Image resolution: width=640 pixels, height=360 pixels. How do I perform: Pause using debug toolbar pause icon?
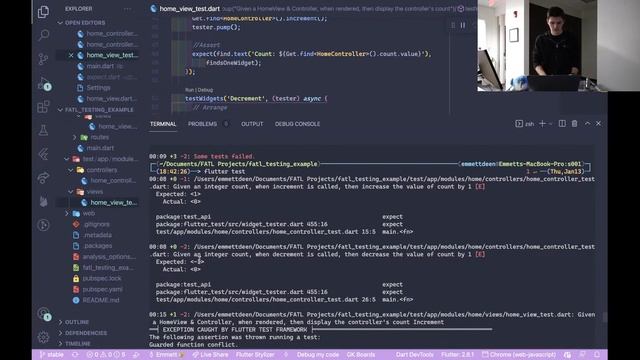[463, 25]
